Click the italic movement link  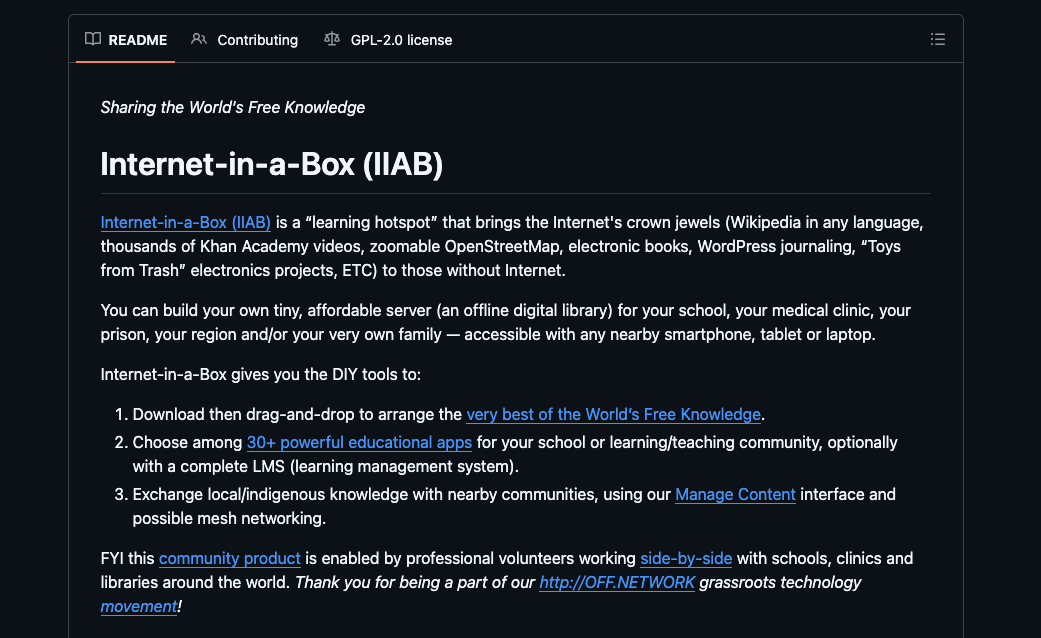coord(139,606)
